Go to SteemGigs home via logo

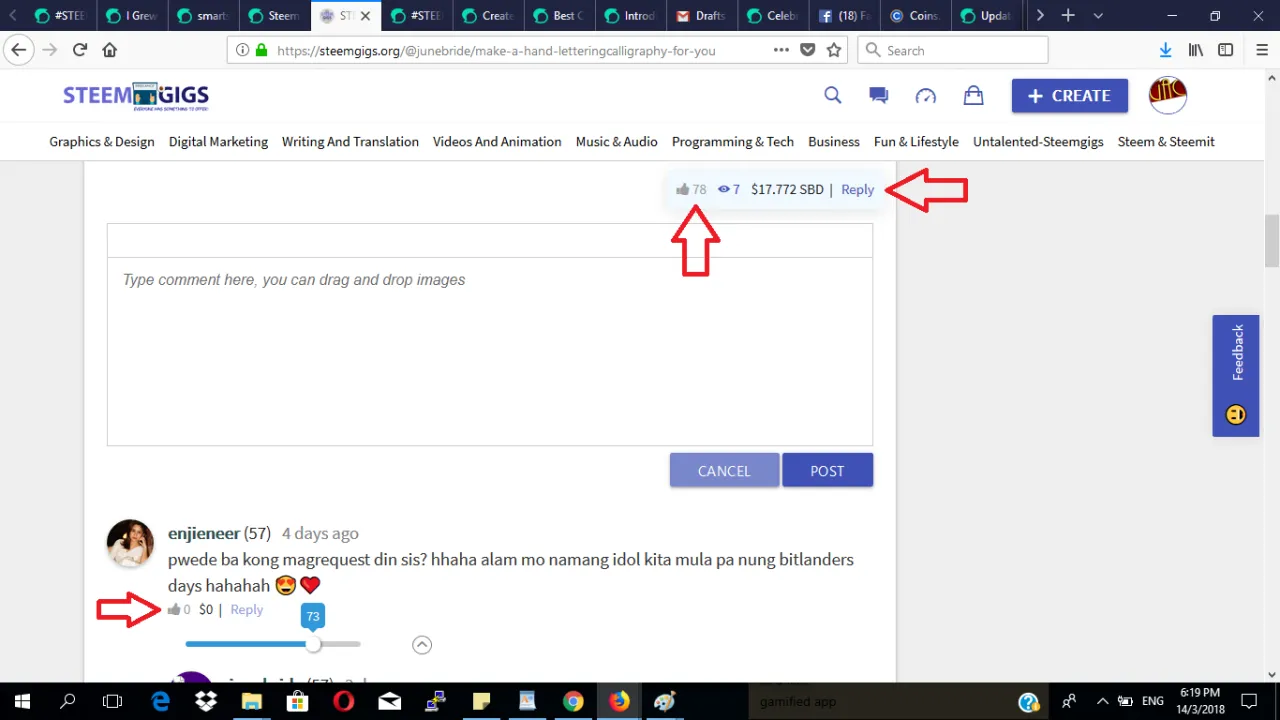pyautogui.click(x=136, y=95)
